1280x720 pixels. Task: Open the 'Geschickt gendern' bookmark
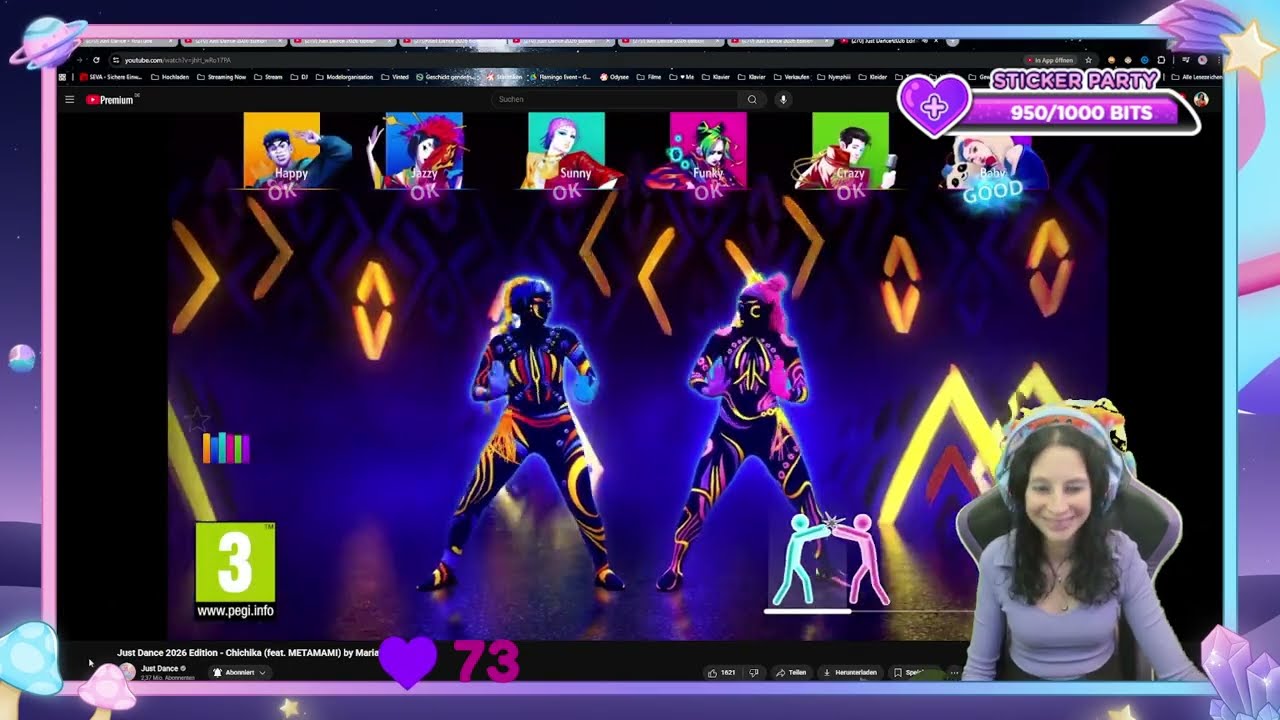coord(445,77)
